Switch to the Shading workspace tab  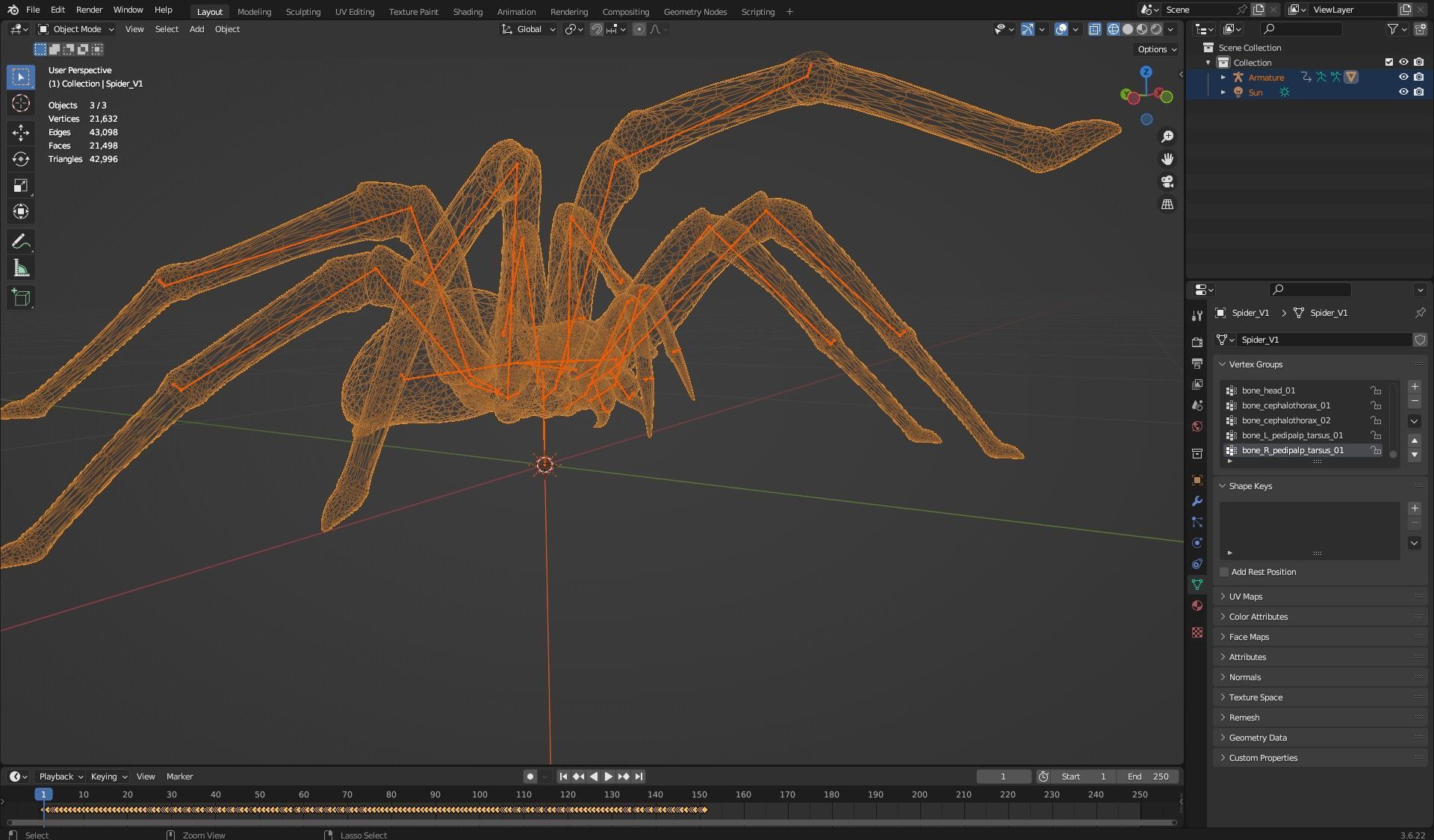point(468,11)
